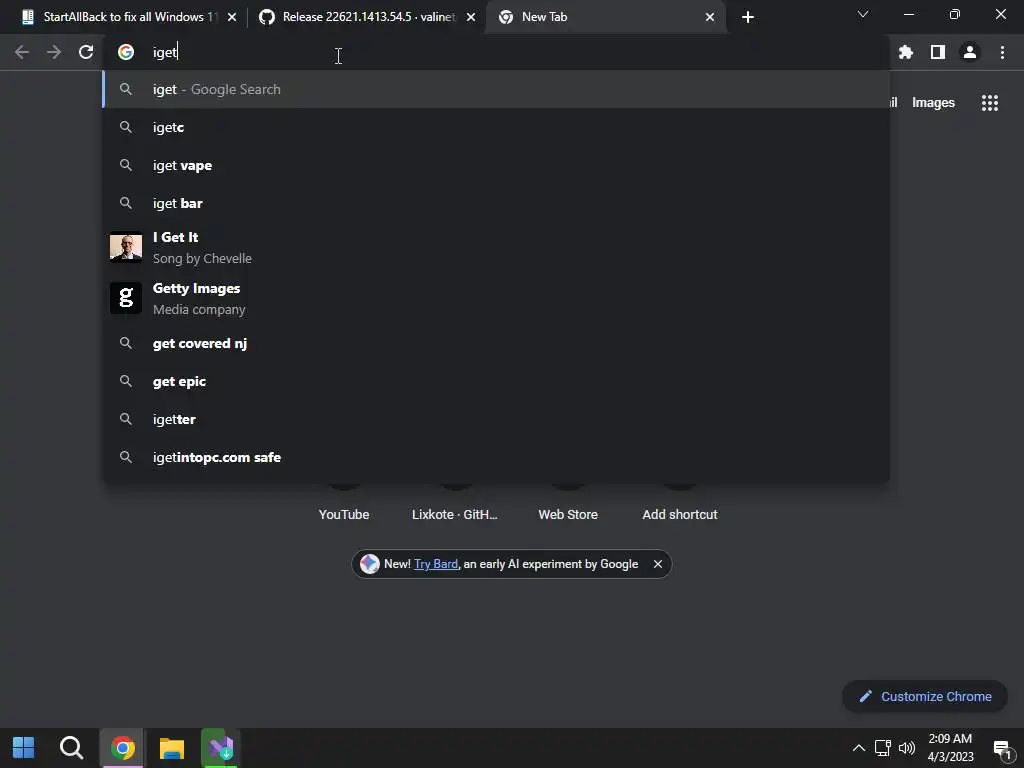Open the Windows Start menu
Image resolution: width=1024 pixels, height=768 pixels.
pyautogui.click(x=24, y=748)
